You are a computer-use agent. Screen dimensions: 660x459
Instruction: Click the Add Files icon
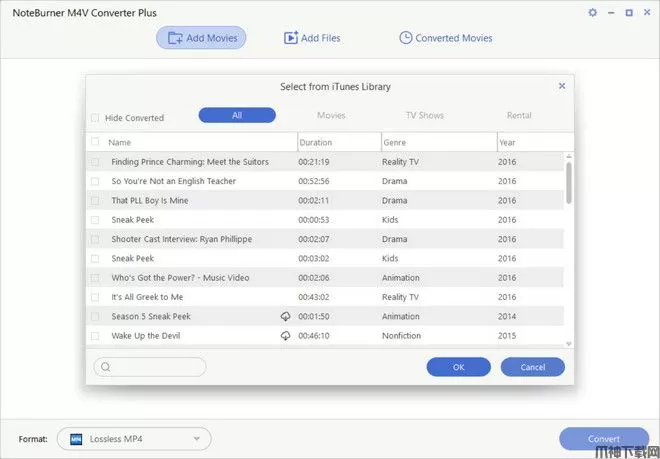click(x=291, y=38)
